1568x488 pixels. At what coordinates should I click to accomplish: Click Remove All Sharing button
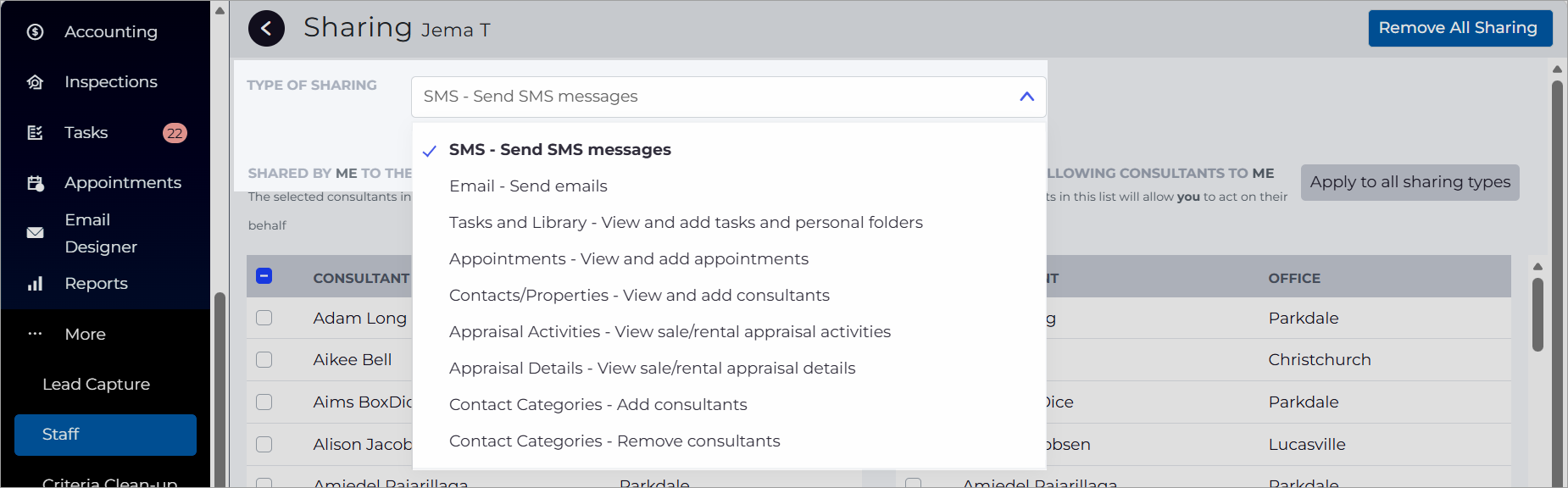pyautogui.click(x=1460, y=28)
